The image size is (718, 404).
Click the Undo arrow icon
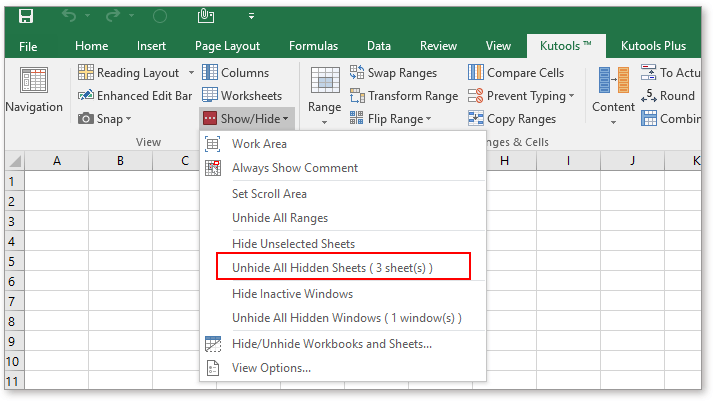pos(69,16)
